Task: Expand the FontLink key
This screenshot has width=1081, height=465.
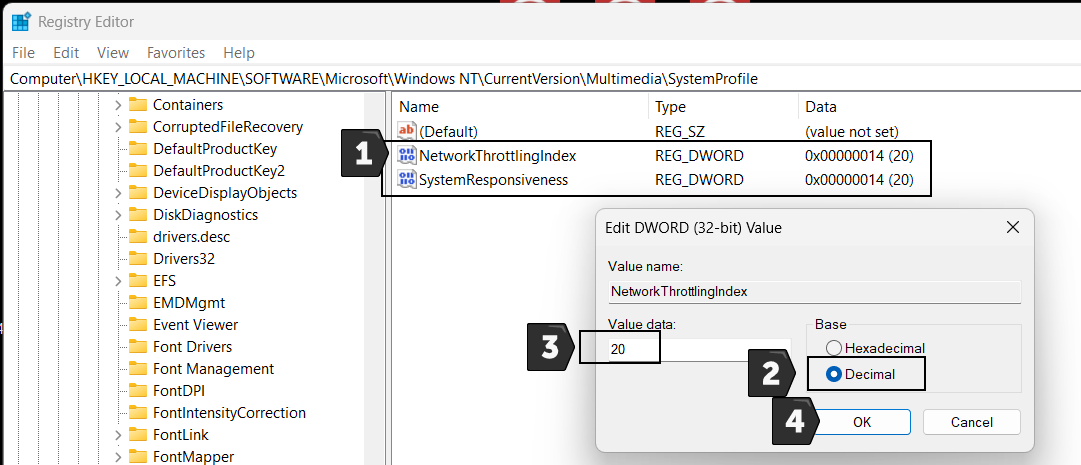Action: coord(118,435)
